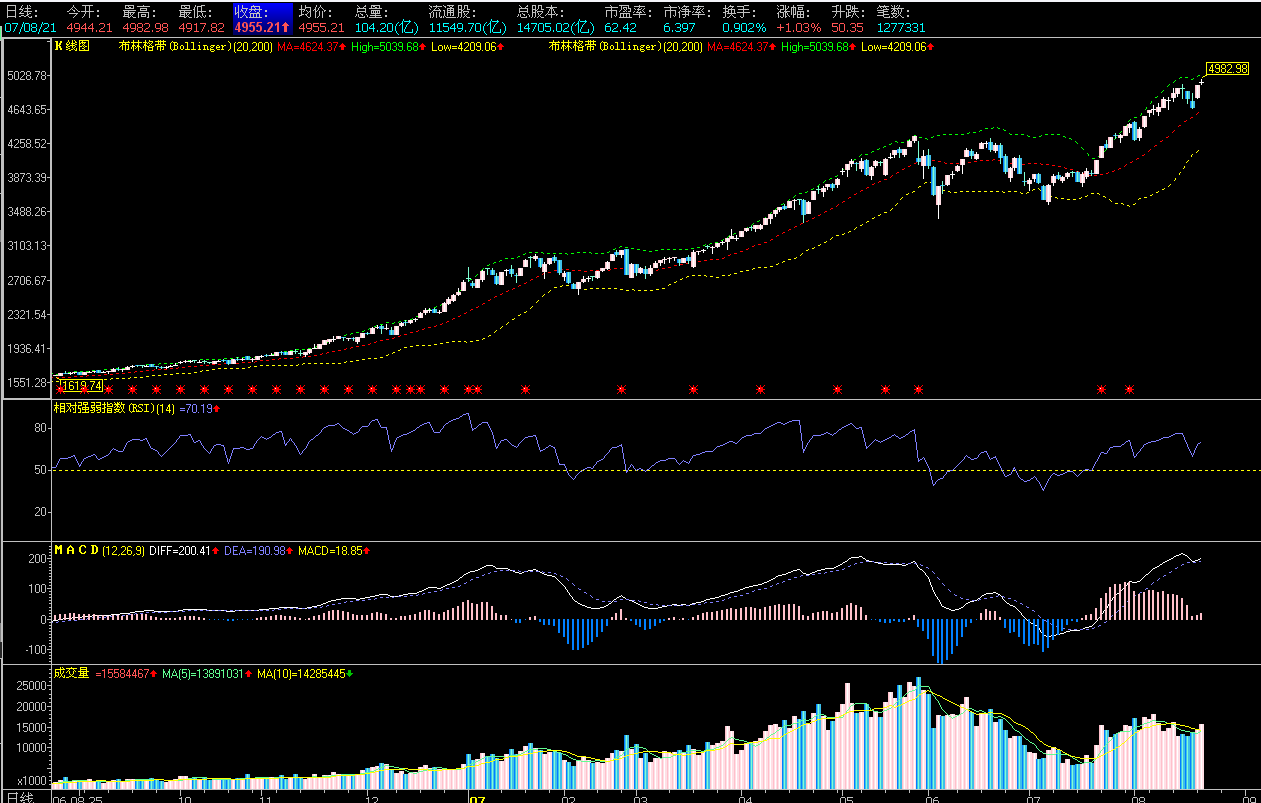
Task: Click the 相对强弱指数(RSI)(14) indicator title
Action: coord(114,408)
